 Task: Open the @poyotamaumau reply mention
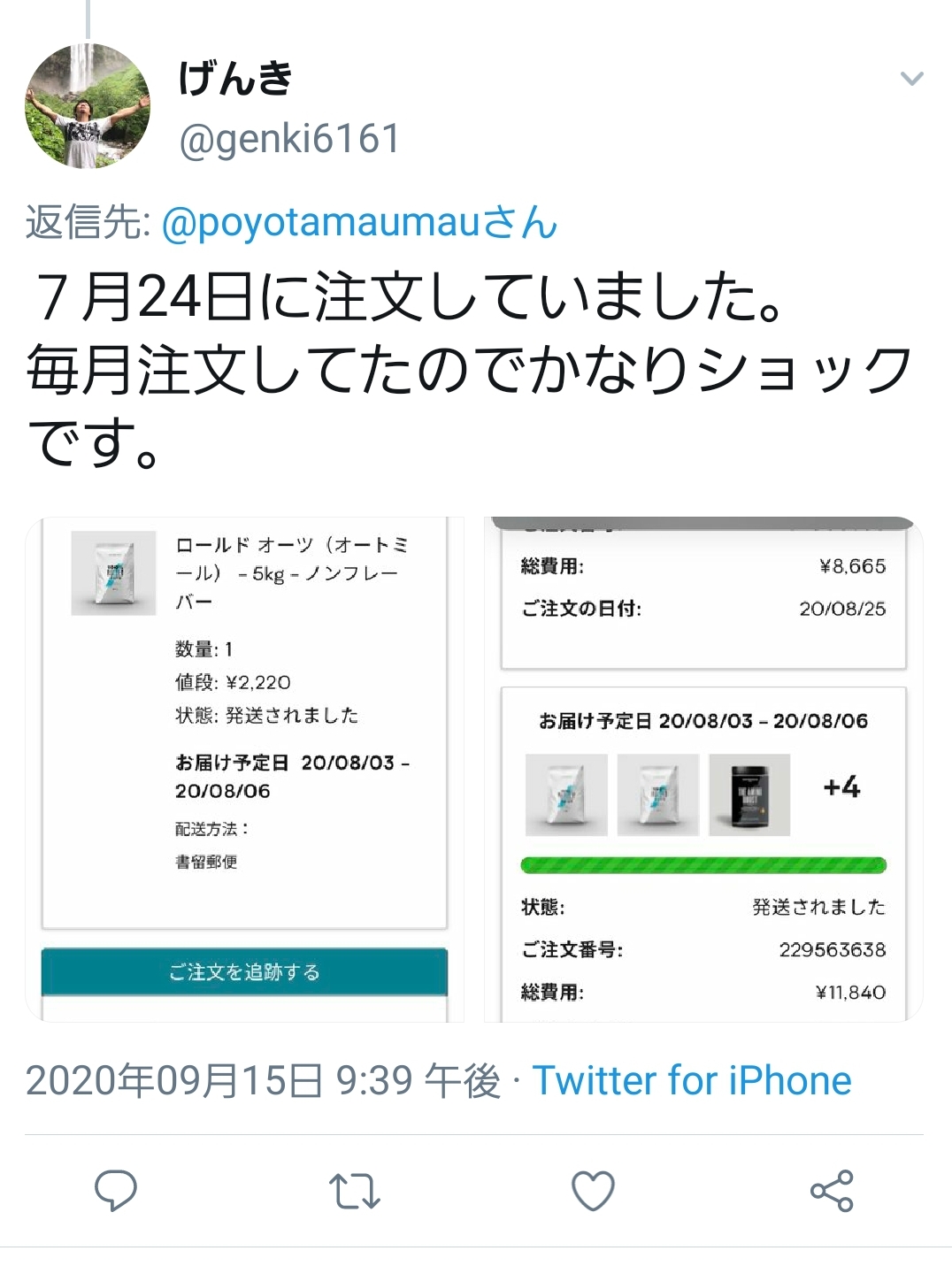click(359, 221)
